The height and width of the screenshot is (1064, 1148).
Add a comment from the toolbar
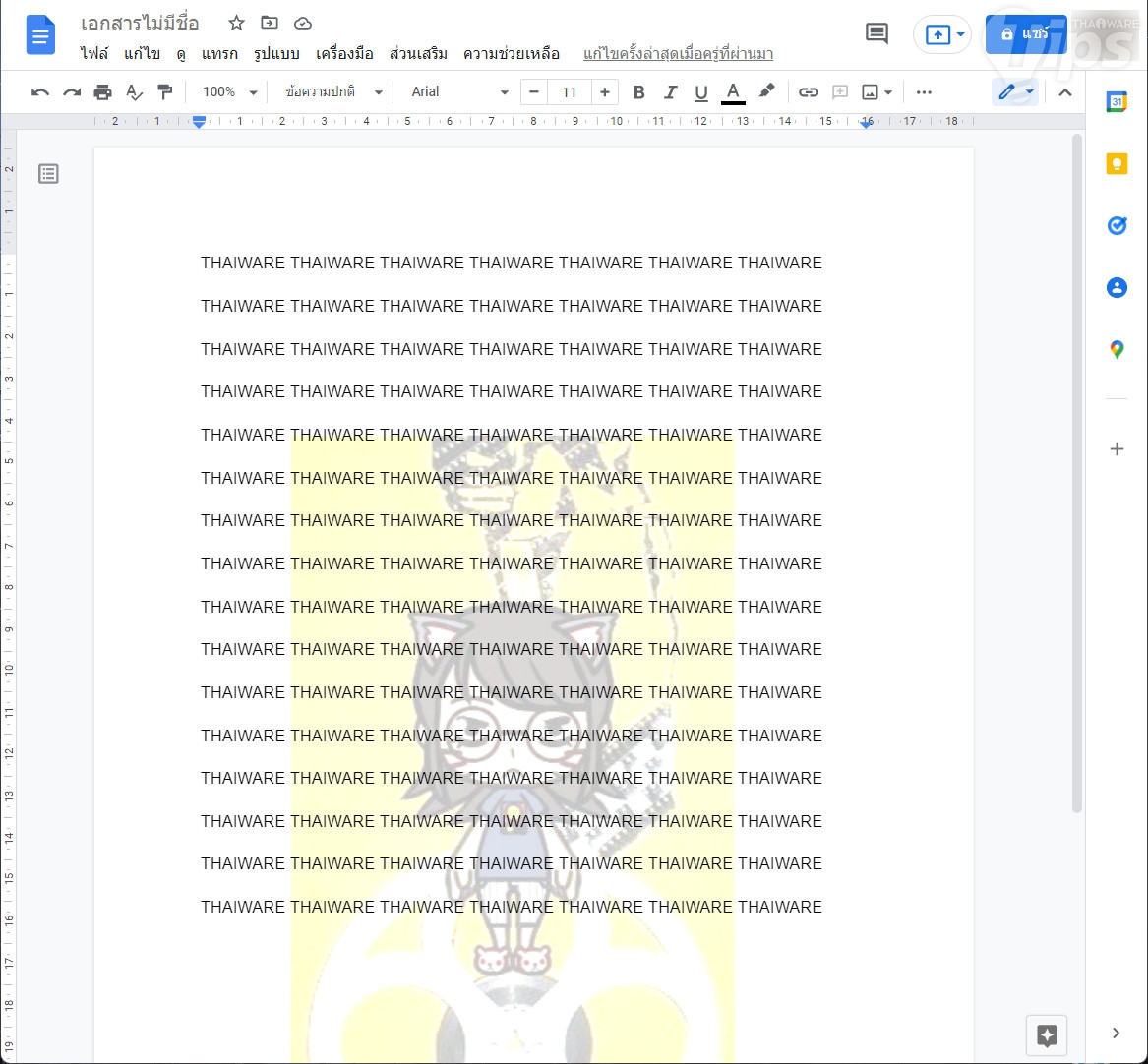point(840,92)
